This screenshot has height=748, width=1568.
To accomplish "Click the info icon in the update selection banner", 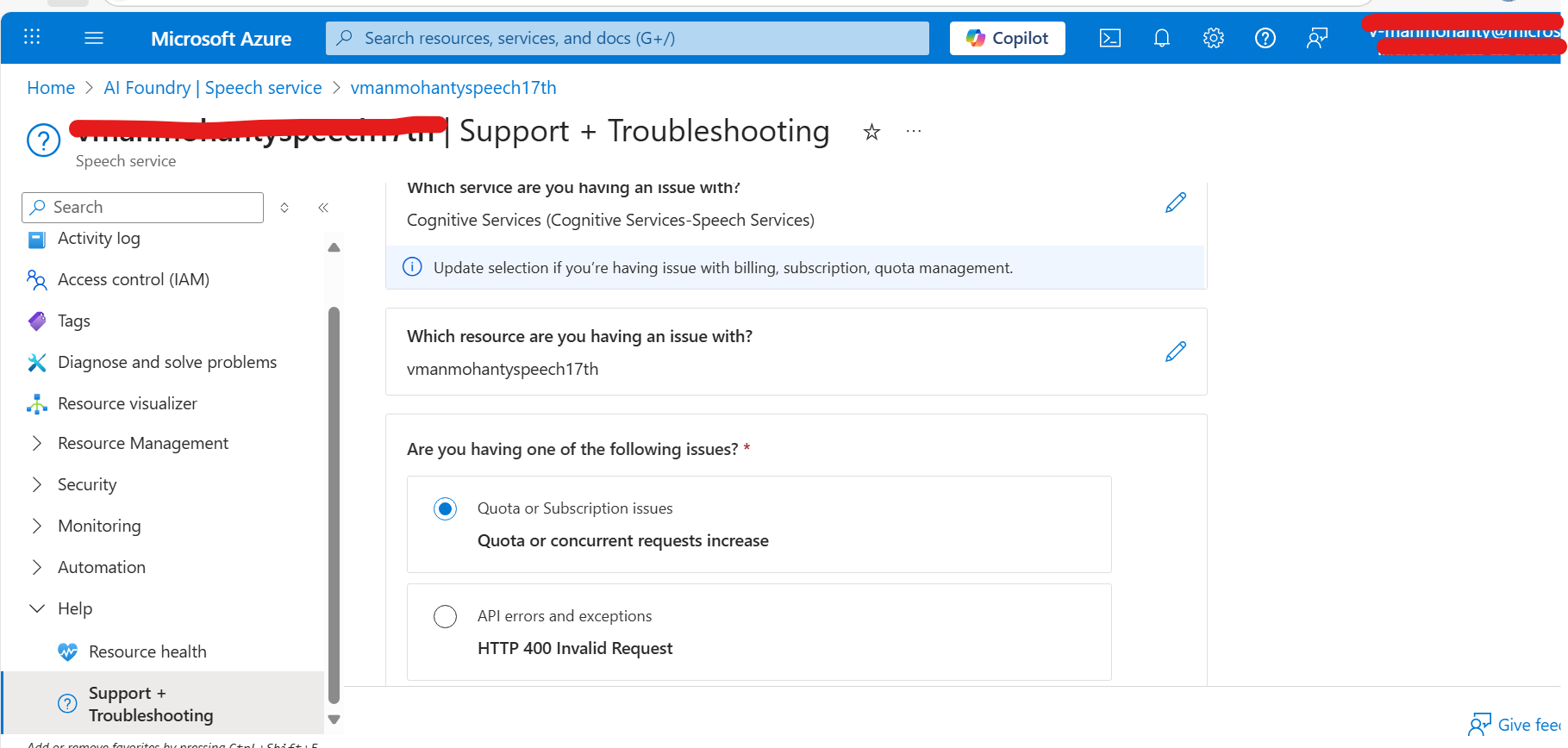I will (413, 267).
